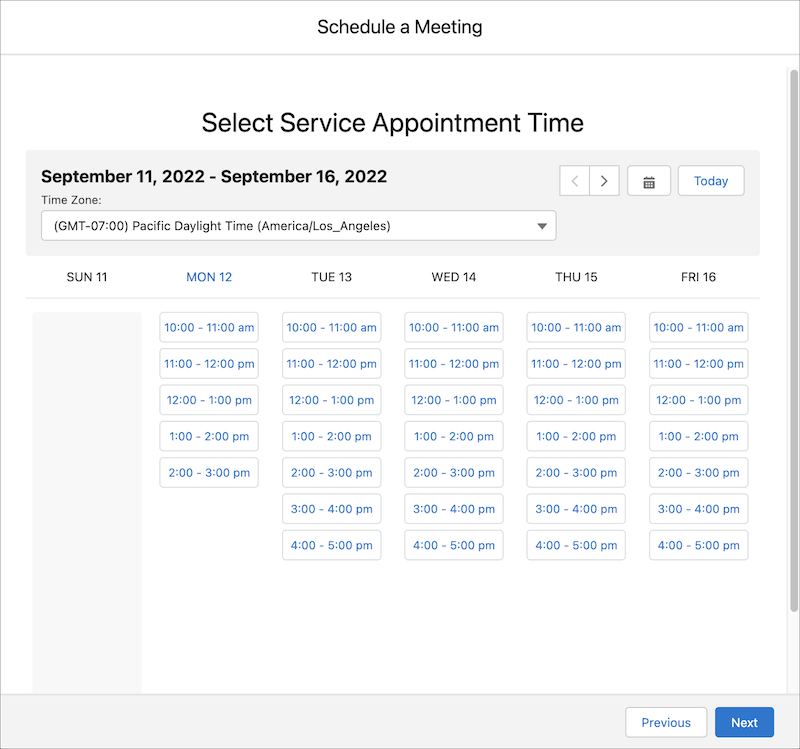Advance to next week using right chevron

tap(604, 181)
